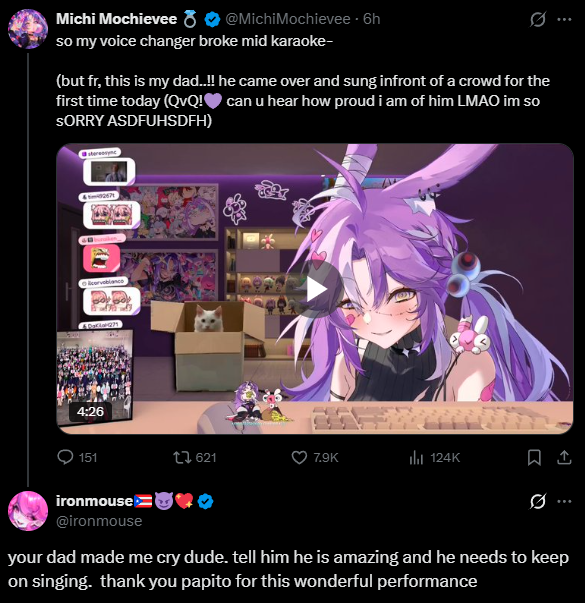Viewport: 585px width, 603px height.
Task: Open ironmouse's pink-haired profile avatar
Action: [x=28, y=511]
